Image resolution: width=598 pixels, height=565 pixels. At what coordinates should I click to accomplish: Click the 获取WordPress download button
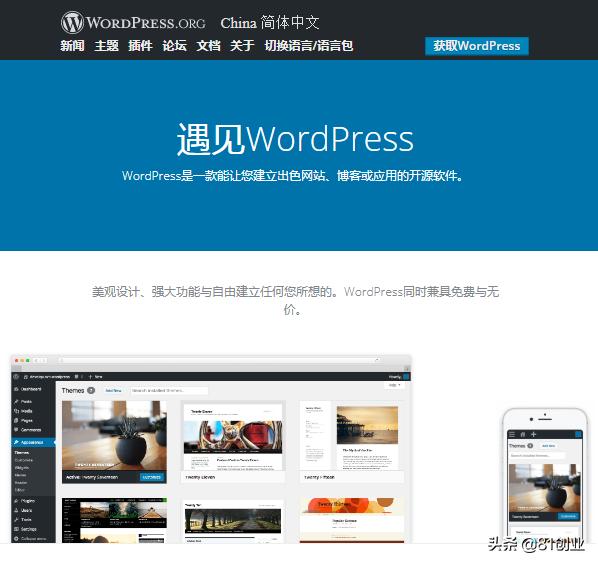pyautogui.click(x=477, y=46)
